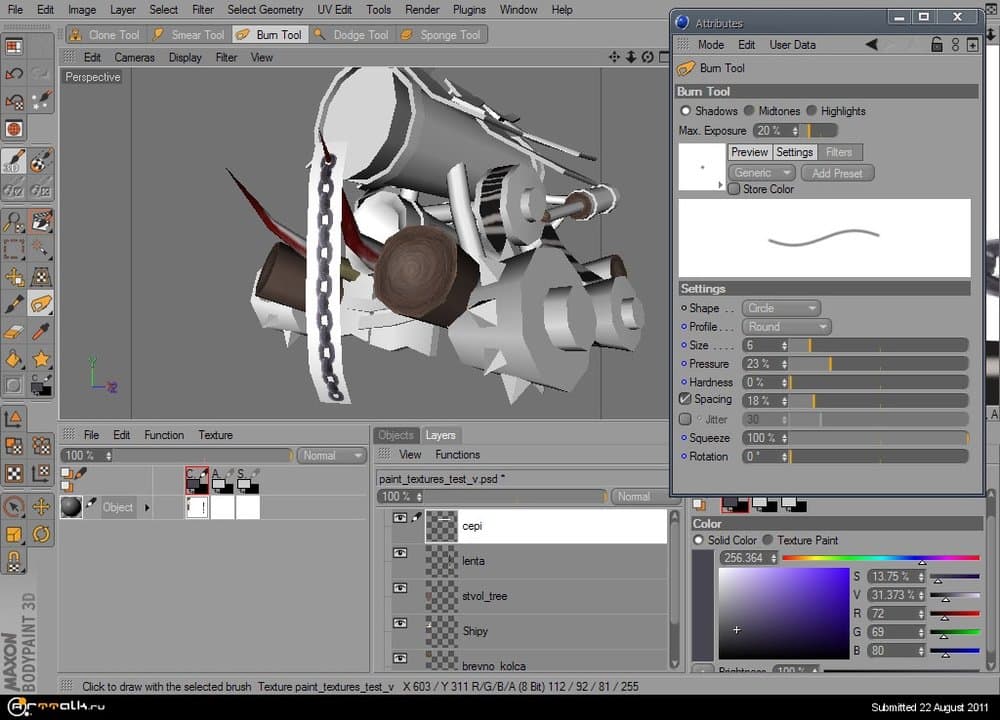Click the Add Preset button

(x=837, y=173)
